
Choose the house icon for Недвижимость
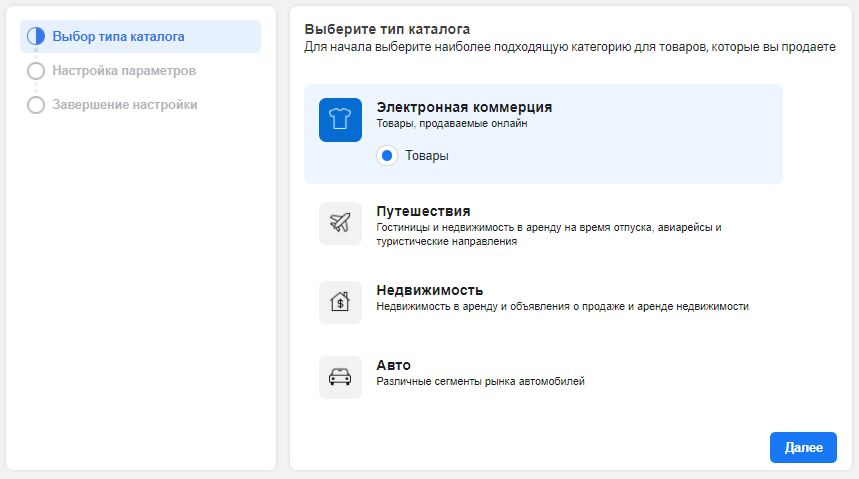click(x=340, y=302)
